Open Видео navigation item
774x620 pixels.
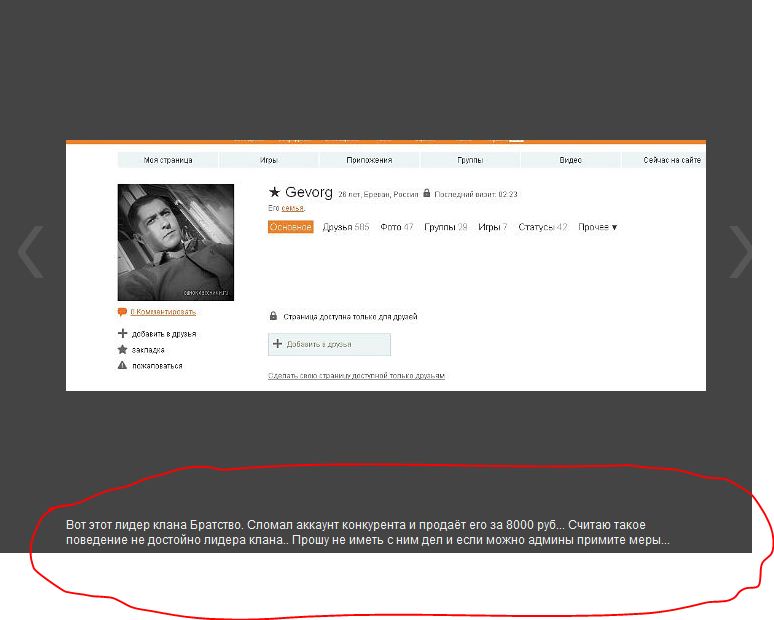pos(571,160)
